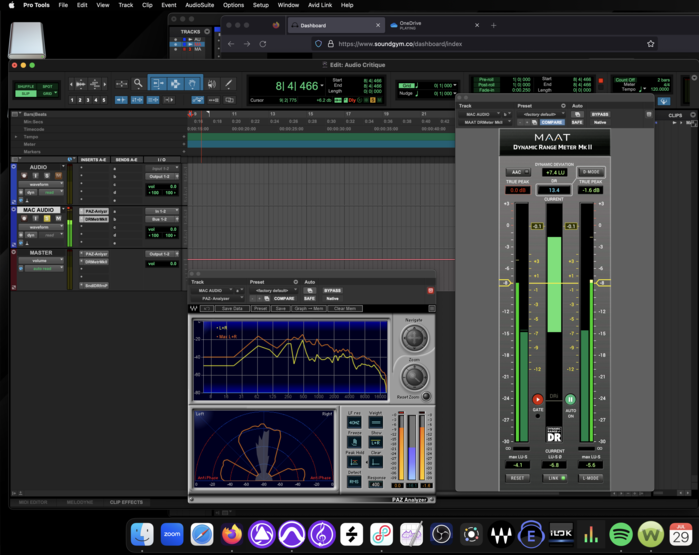Screen dimensions: 699x555
Task: Open Bus 1-2 output selector on MAC AUDIO
Action: pos(162,219)
